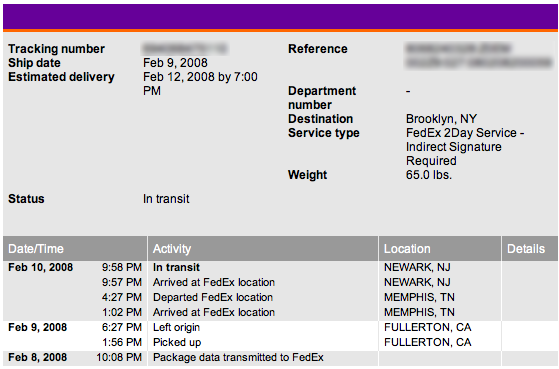
Task: Click the 65.0 lbs. weight value
Action: tap(429, 175)
